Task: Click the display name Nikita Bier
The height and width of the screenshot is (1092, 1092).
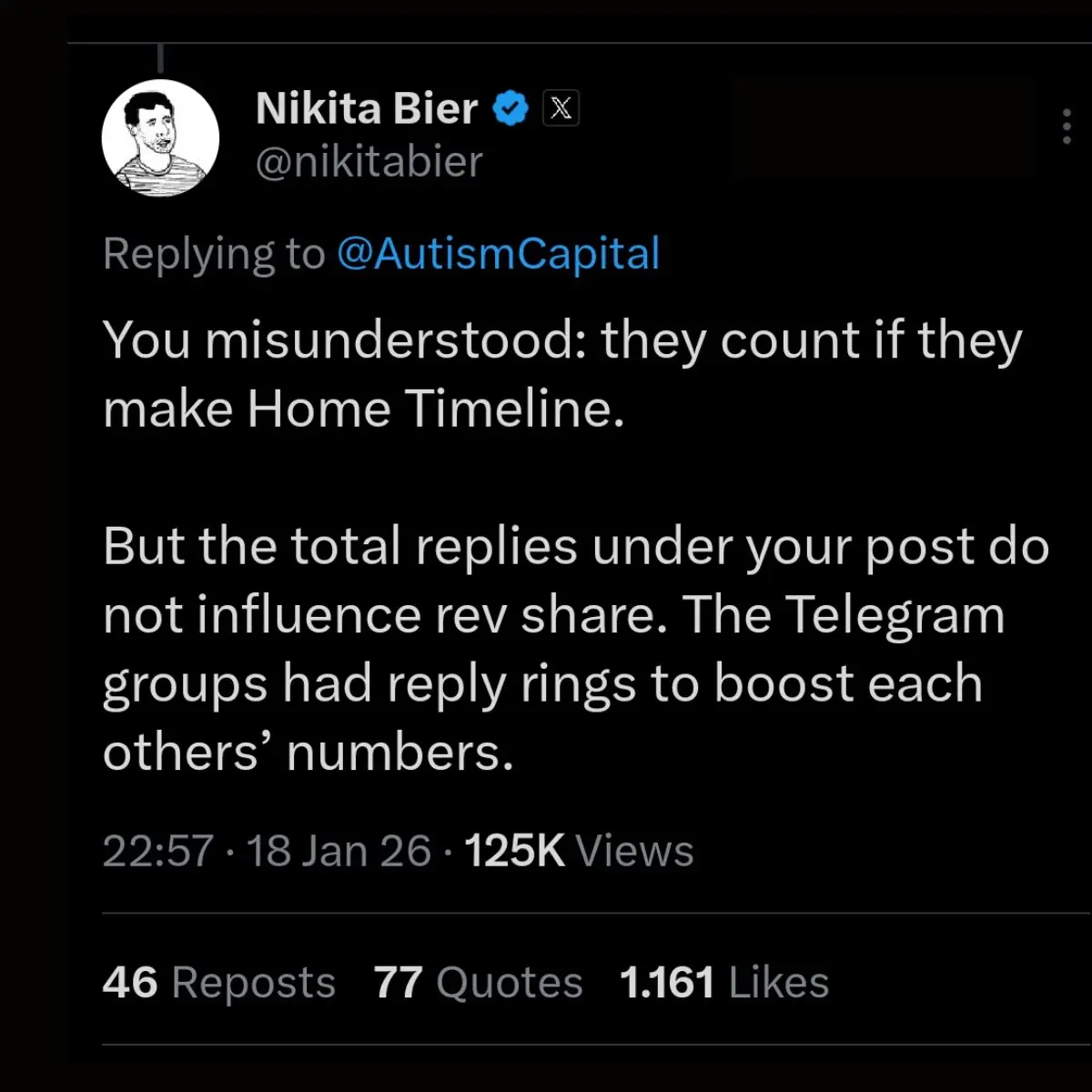Action: (x=367, y=109)
